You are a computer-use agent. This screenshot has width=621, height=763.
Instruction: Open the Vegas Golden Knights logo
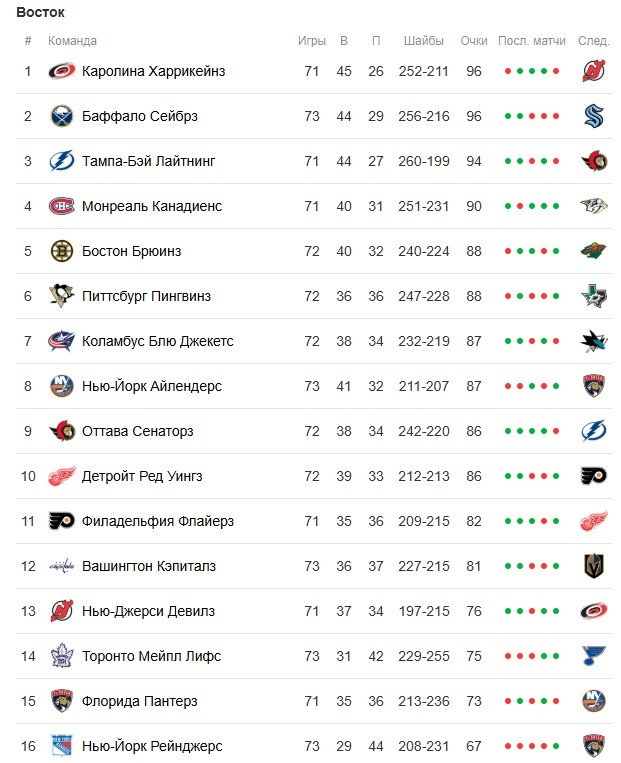coord(594,566)
